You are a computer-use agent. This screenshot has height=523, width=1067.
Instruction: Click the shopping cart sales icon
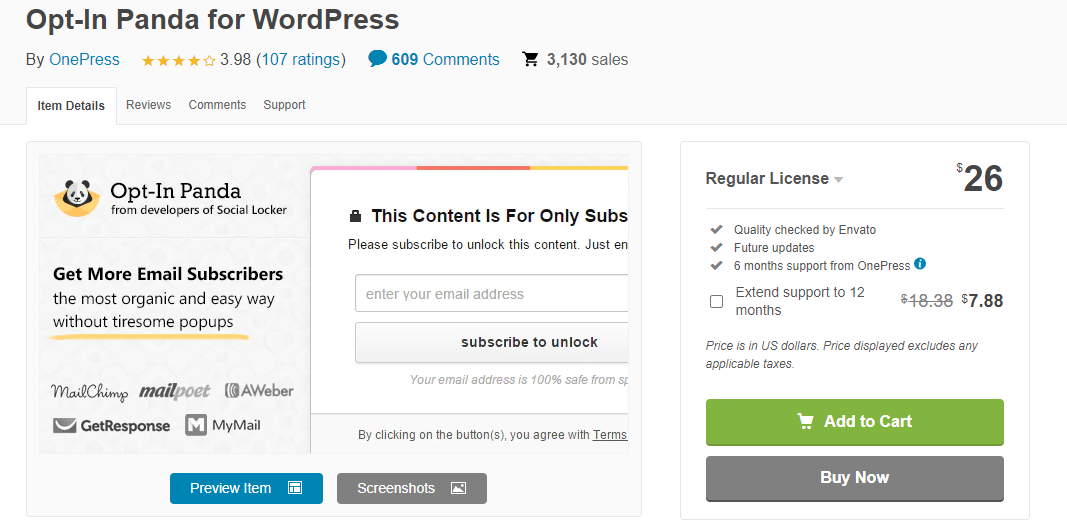(x=530, y=59)
